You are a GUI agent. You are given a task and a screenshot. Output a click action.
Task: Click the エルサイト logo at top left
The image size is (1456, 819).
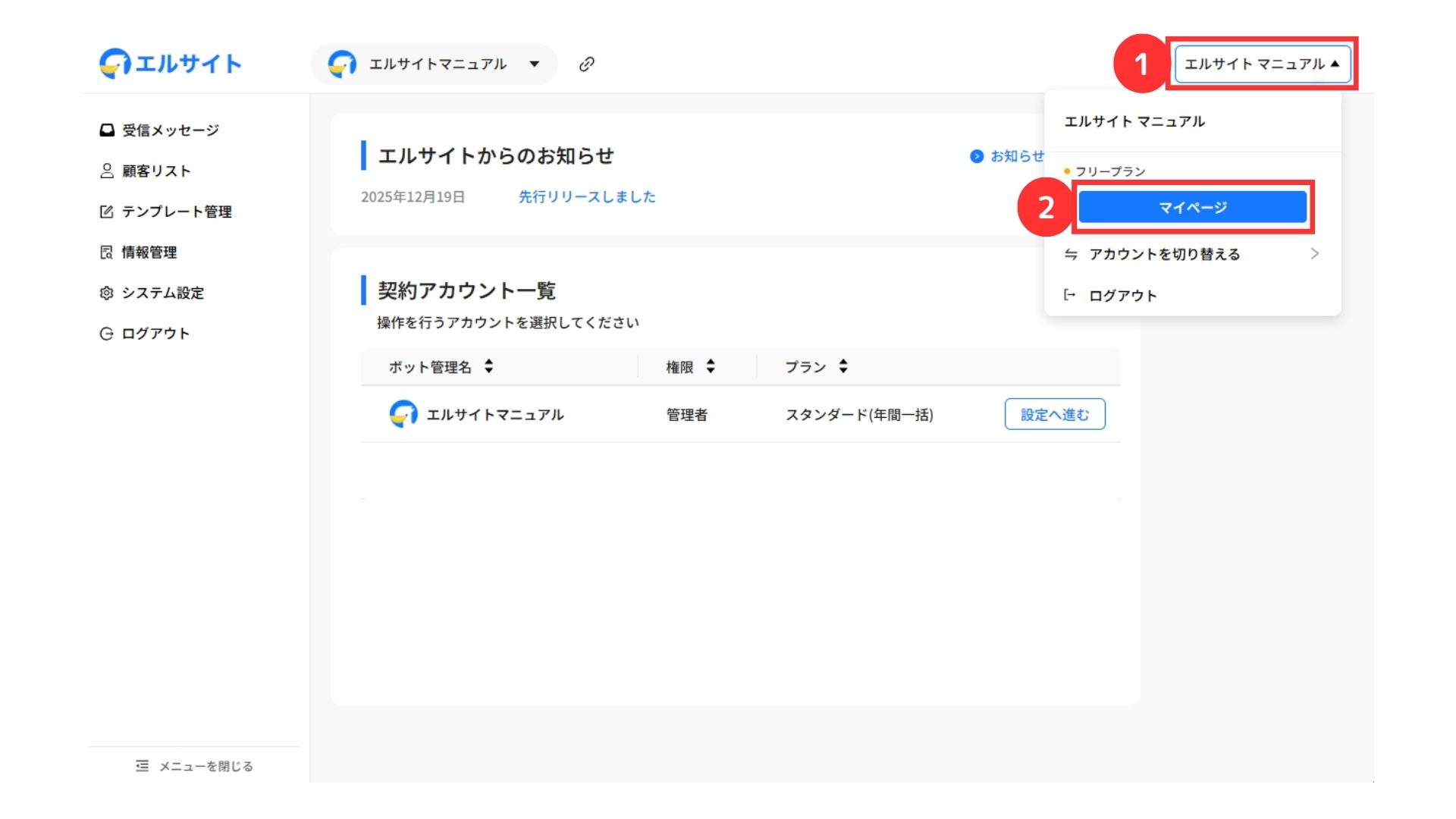coord(171,64)
